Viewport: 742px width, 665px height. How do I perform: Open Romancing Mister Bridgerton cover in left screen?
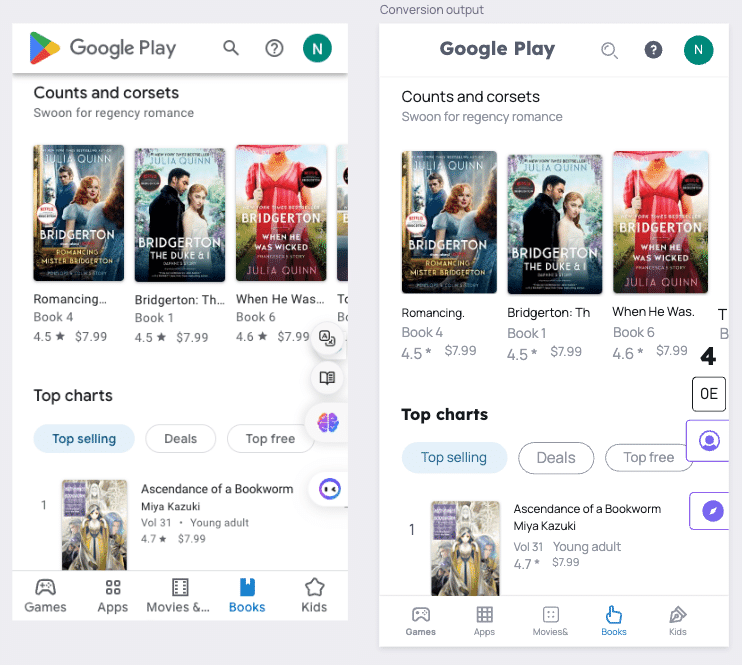(x=79, y=213)
